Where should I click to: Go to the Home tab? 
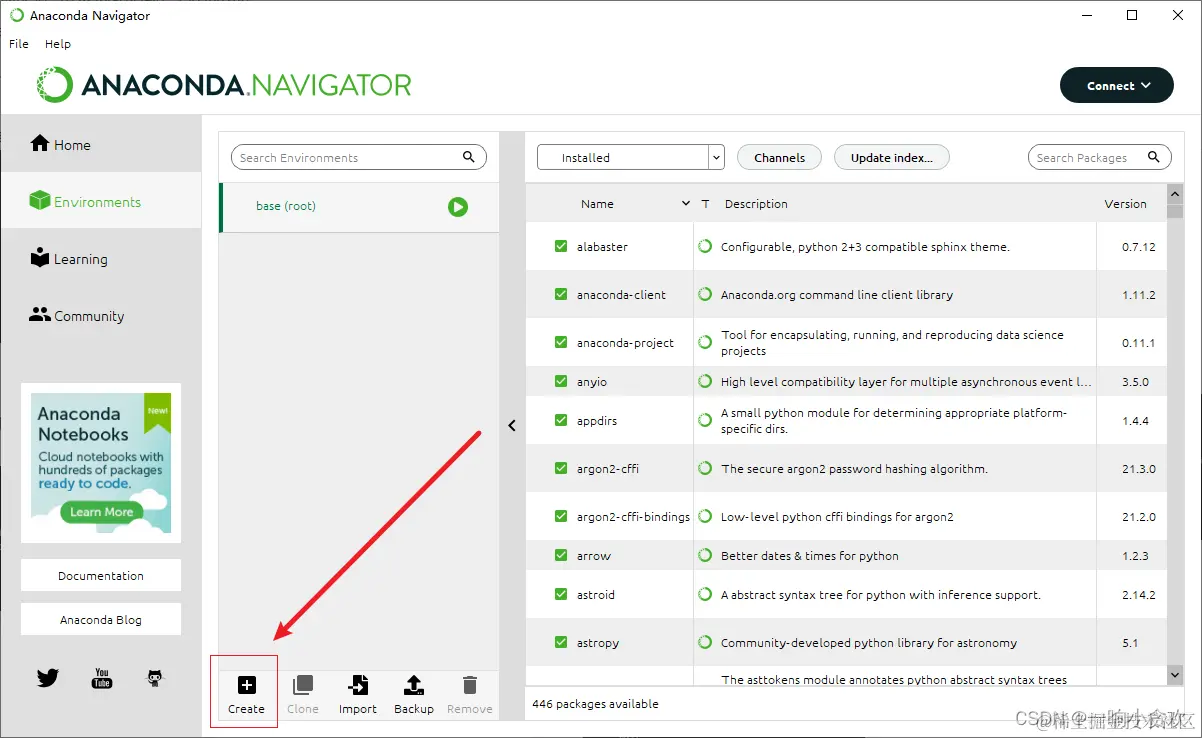coord(100,144)
